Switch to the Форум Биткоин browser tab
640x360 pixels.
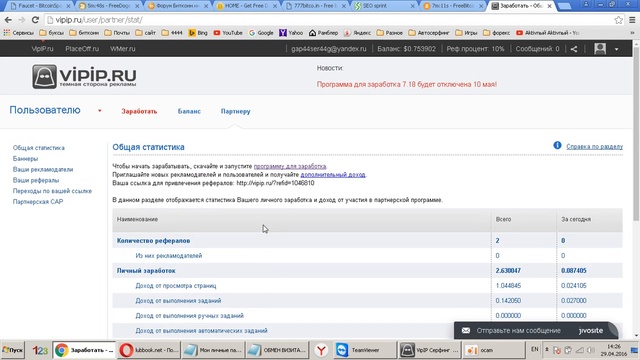178,6
